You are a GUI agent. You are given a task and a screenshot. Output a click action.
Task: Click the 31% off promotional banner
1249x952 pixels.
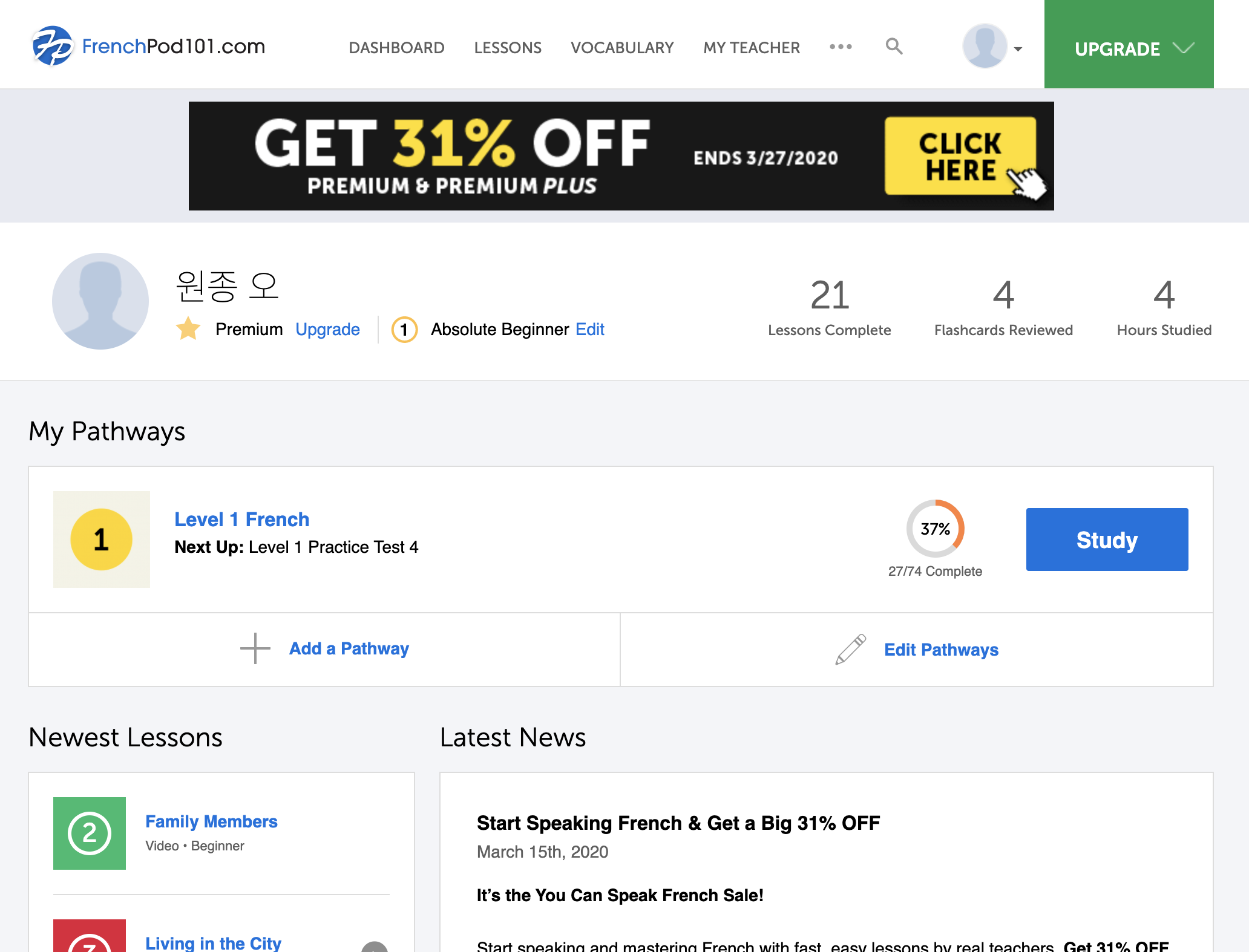click(x=621, y=156)
